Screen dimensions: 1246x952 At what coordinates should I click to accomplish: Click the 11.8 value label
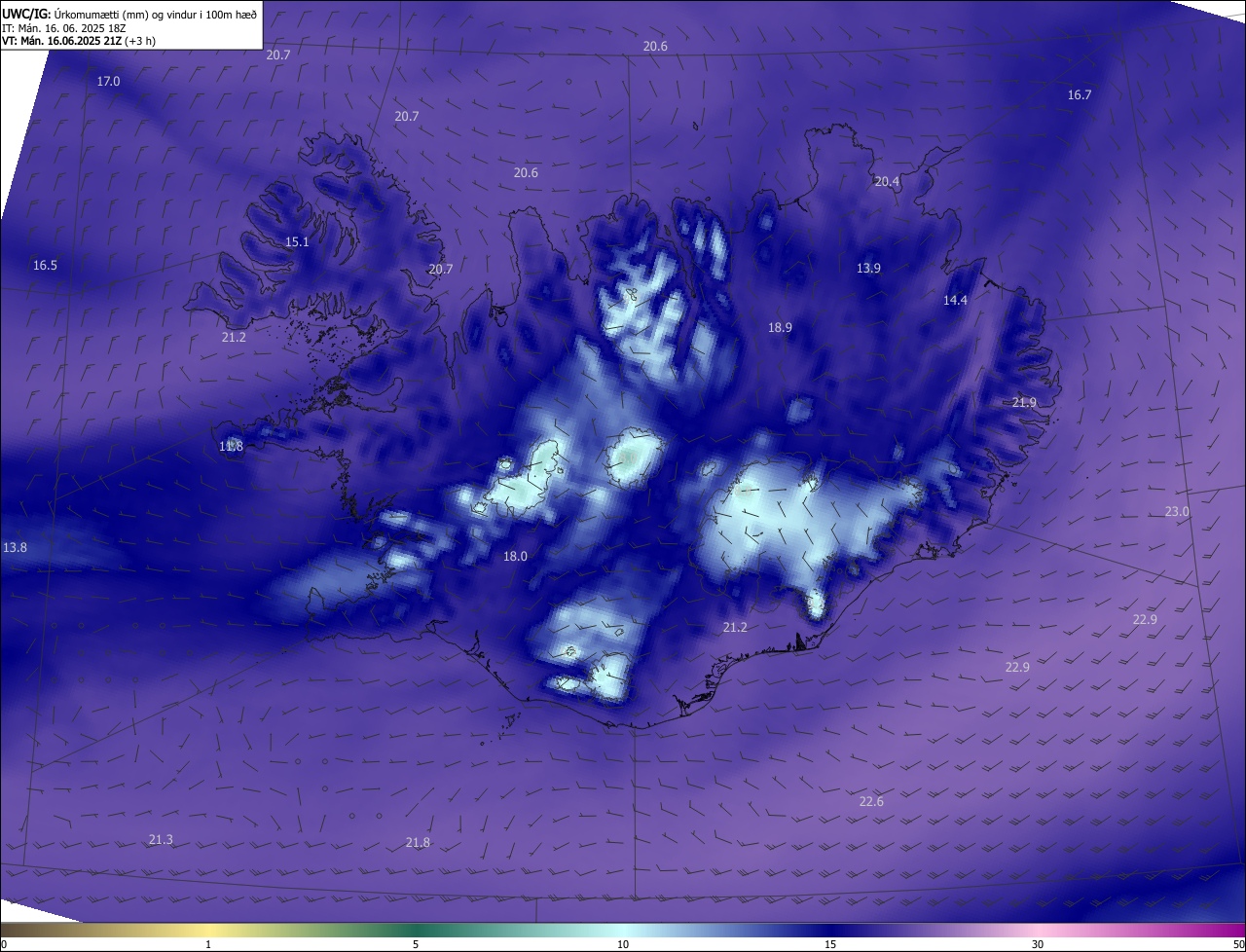(x=231, y=447)
